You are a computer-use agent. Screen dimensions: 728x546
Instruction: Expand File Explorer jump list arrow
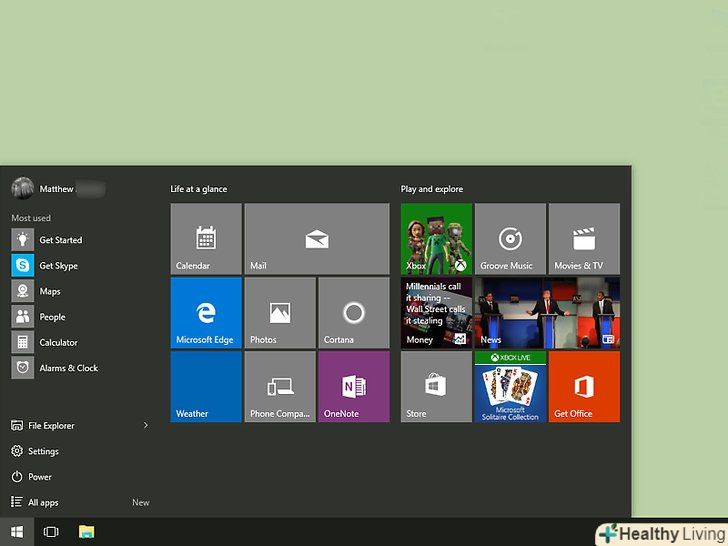[146, 426]
